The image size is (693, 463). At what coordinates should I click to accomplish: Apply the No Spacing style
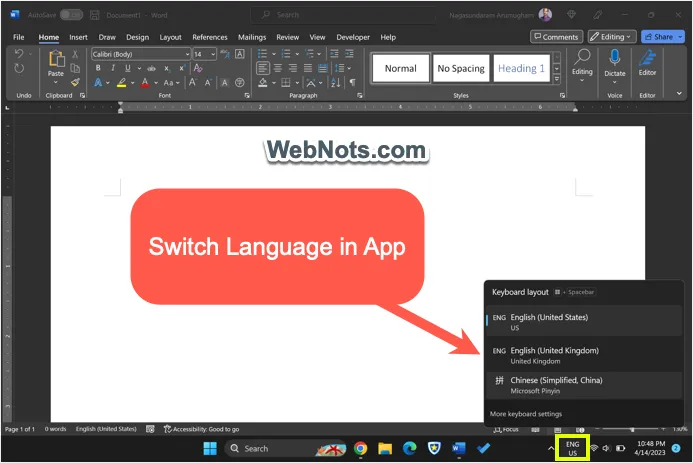tap(461, 68)
